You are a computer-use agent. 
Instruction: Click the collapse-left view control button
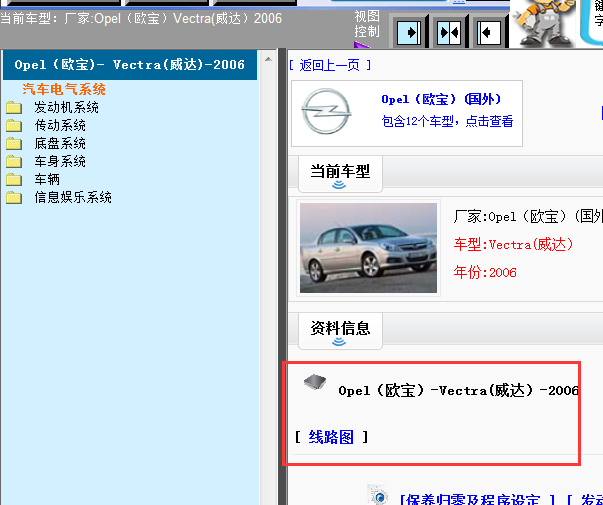coord(489,33)
